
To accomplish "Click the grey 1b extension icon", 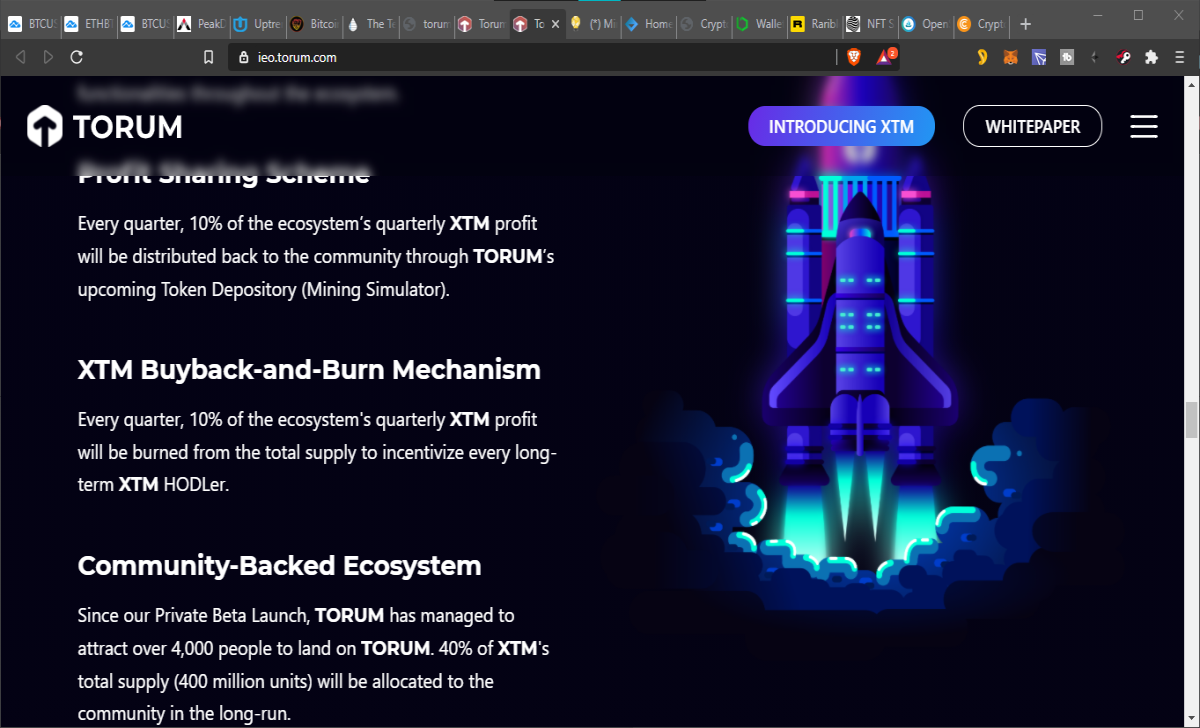I will coord(1067,58).
